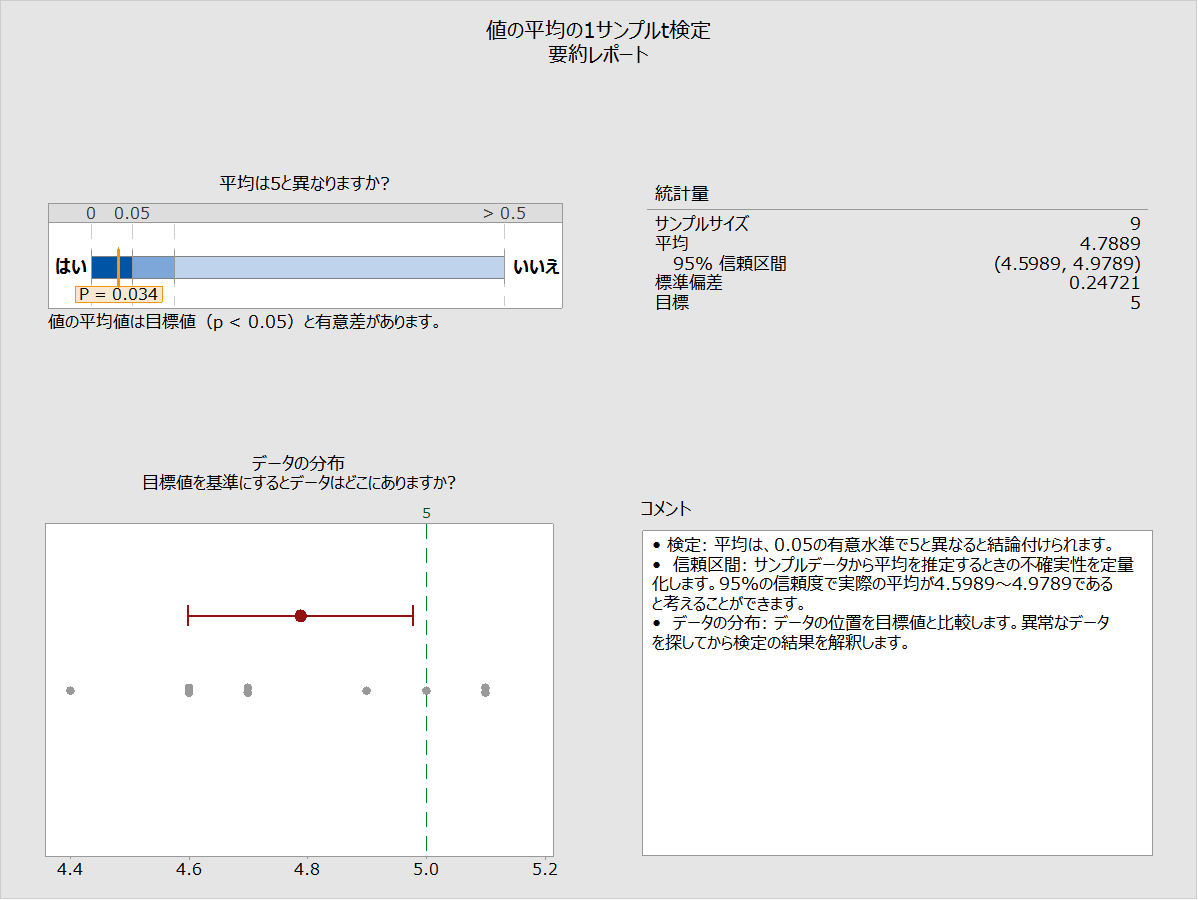Screen dimensions: 1198x900
Task: Click the gray data point at 4.9
Action: click(x=367, y=691)
